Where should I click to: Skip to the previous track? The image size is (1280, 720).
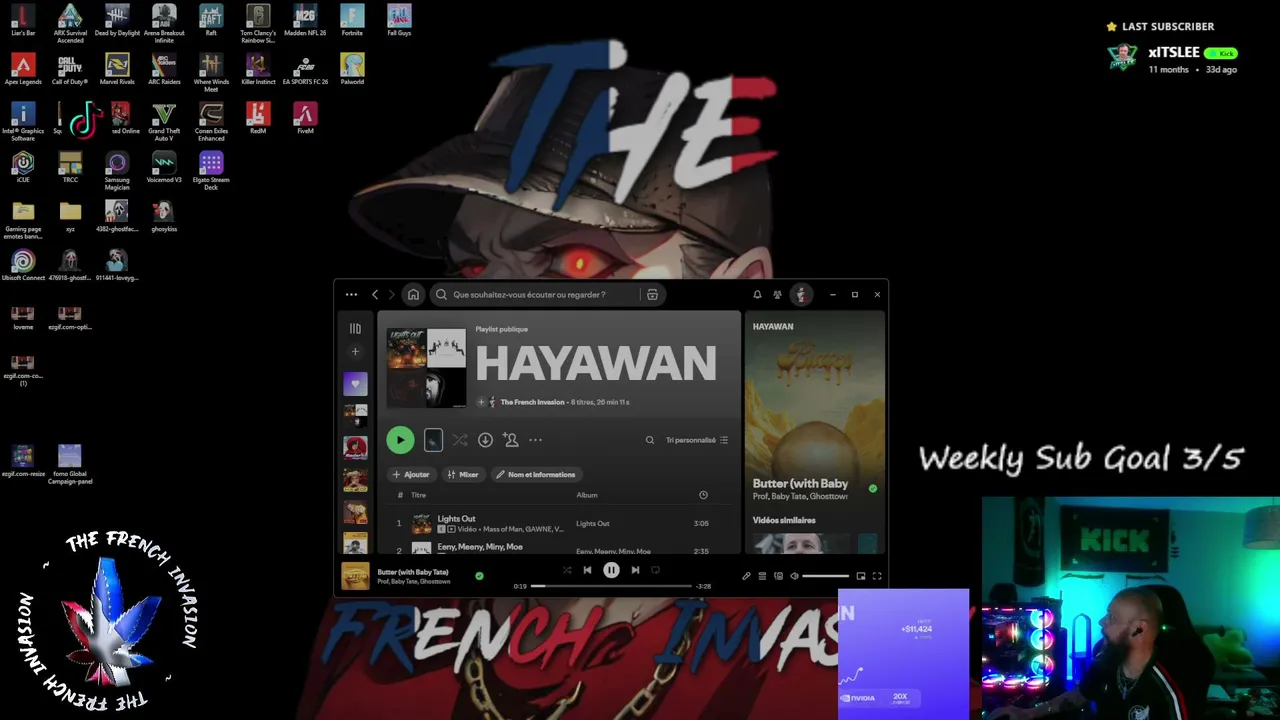pyautogui.click(x=587, y=570)
